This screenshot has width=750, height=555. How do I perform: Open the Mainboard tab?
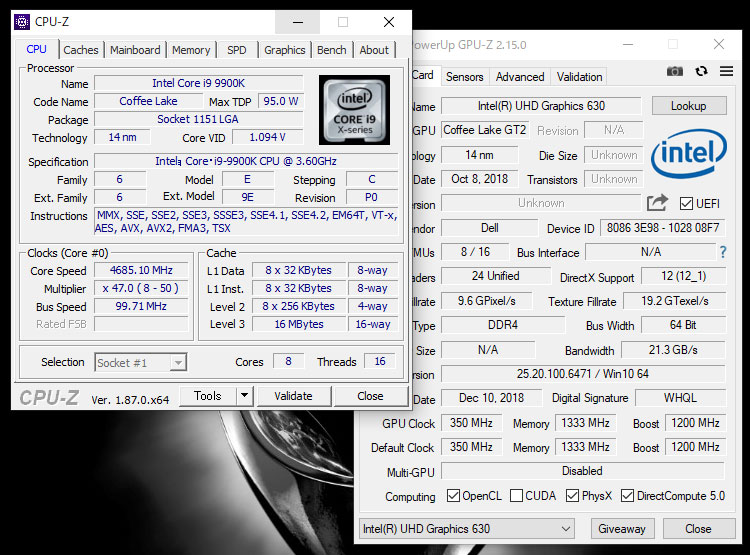tap(135, 50)
